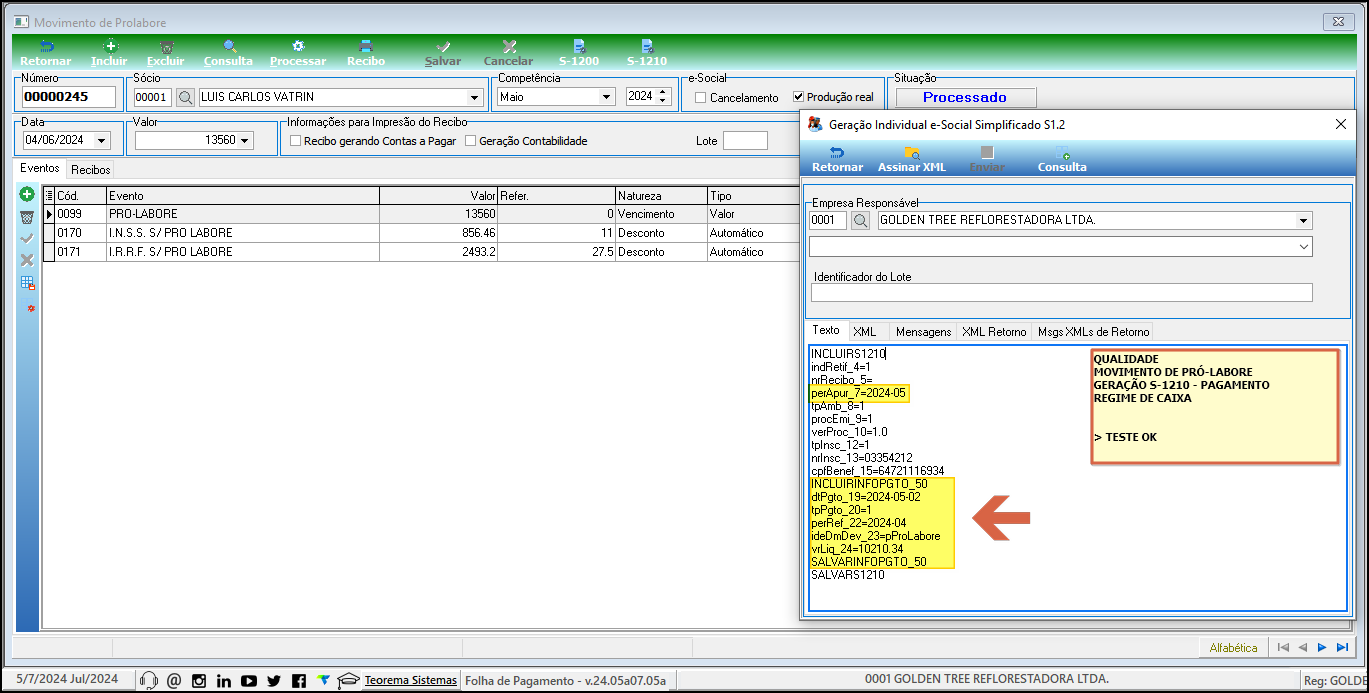Switch to the Recibos tab
Screen dimensions: 1369x693
tap(91, 170)
